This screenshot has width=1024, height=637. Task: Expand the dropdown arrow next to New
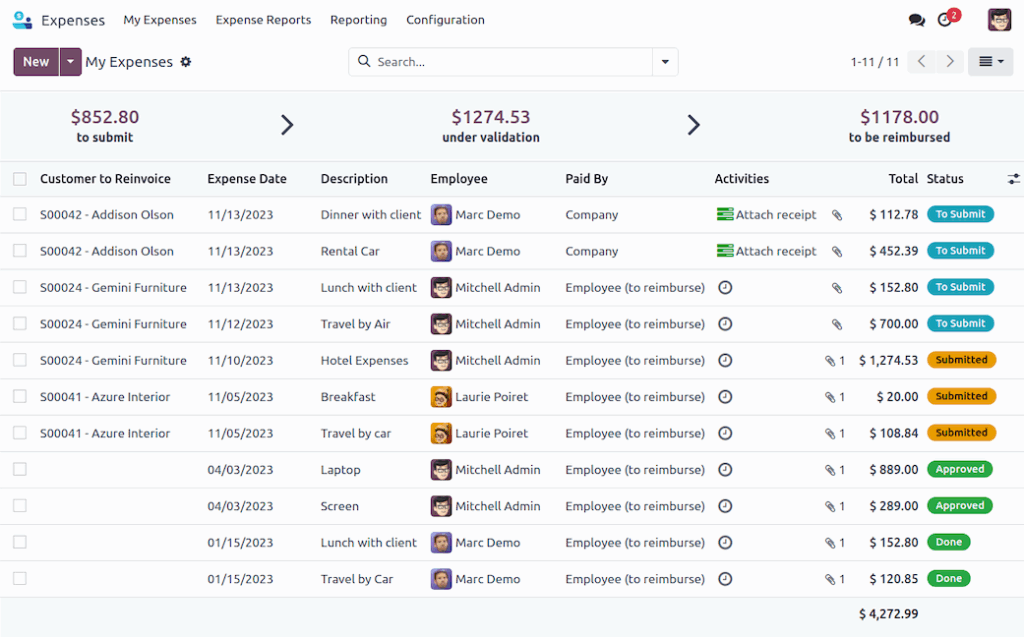coord(71,61)
